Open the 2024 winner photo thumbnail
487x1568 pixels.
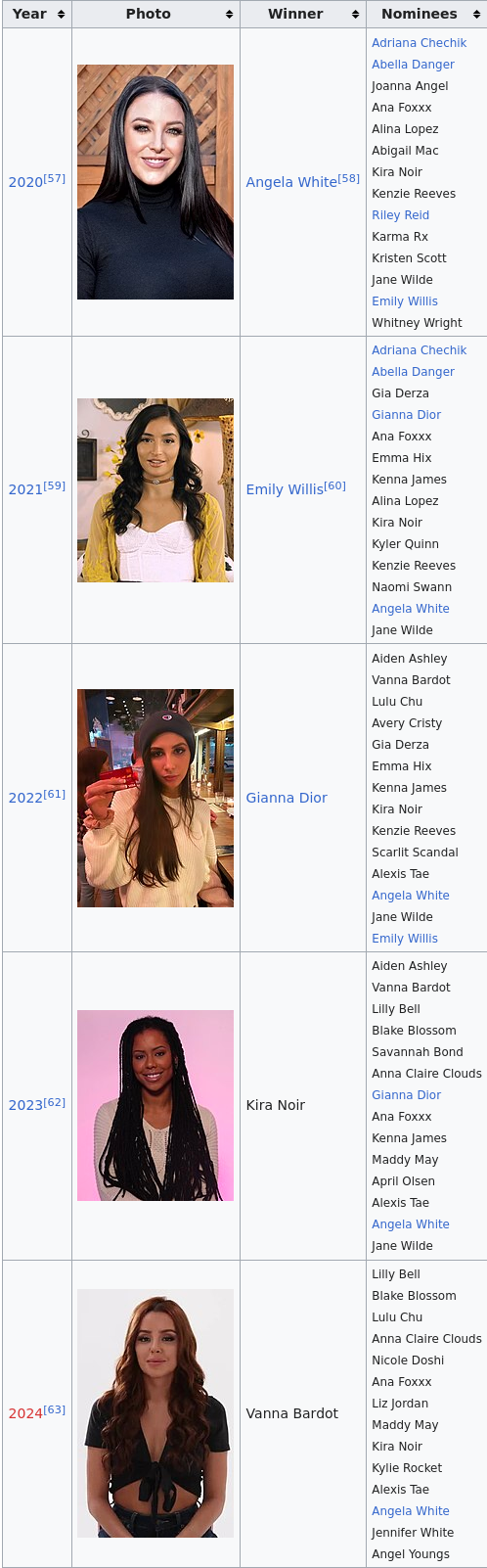click(x=155, y=1413)
